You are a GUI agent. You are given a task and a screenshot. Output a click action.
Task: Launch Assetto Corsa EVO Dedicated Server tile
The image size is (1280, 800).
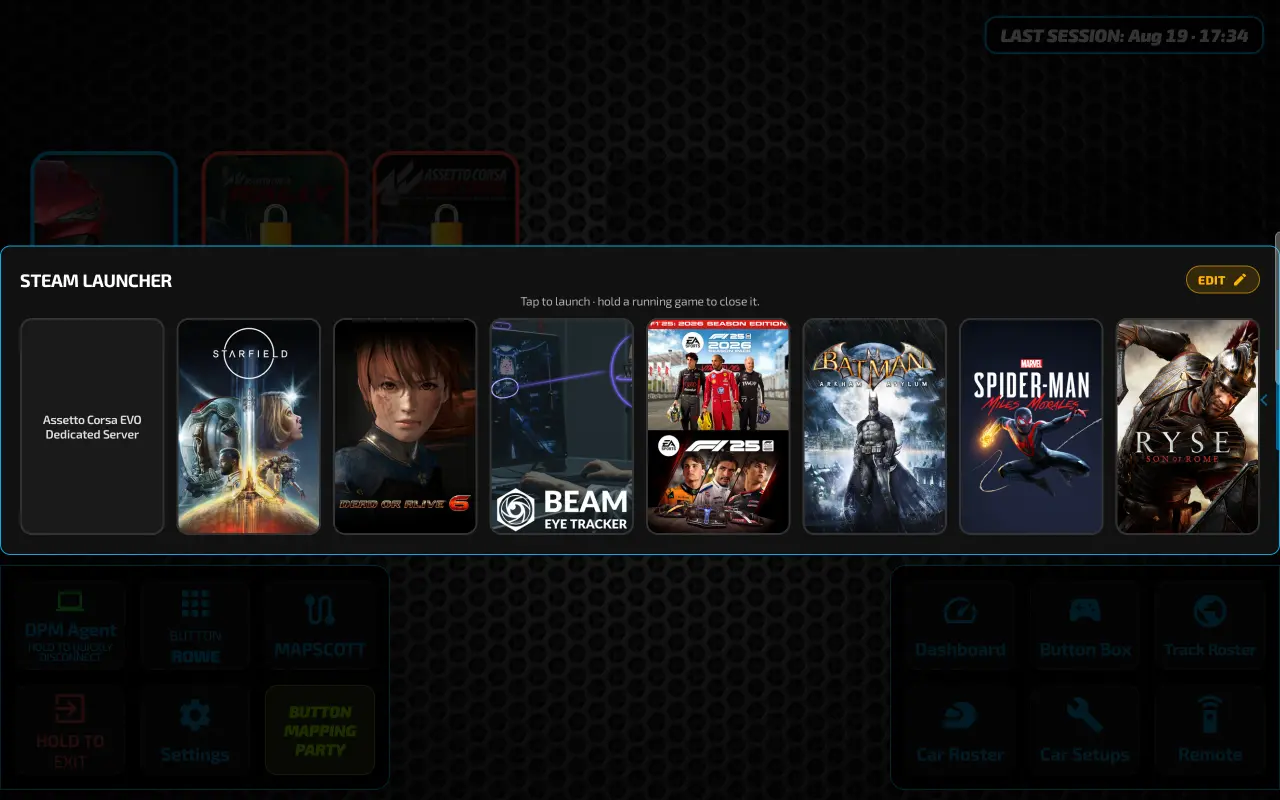pos(92,427)
